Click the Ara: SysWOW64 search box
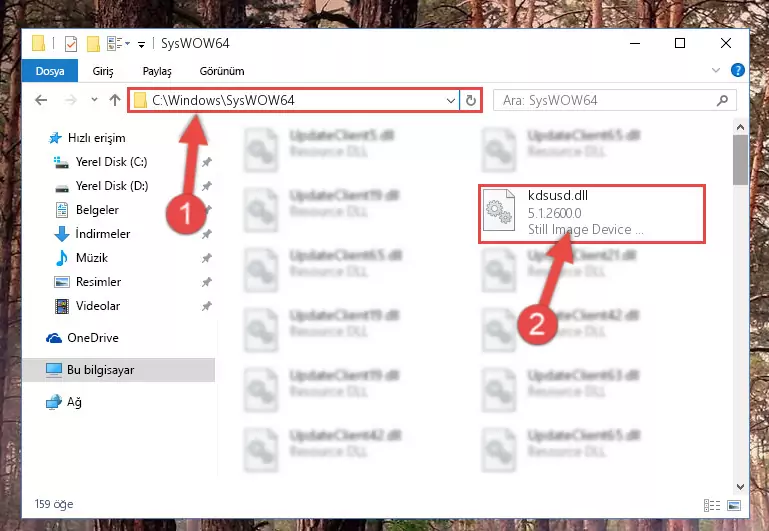This screenshot has width=769, height=531. (x=614, y=101)
